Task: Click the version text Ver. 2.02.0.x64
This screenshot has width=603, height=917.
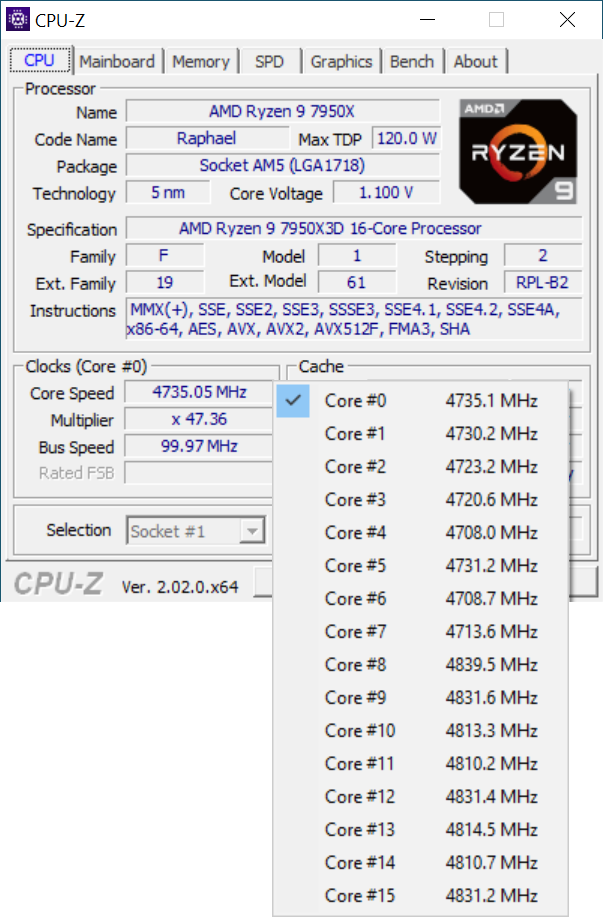Action: click(180, 587)
